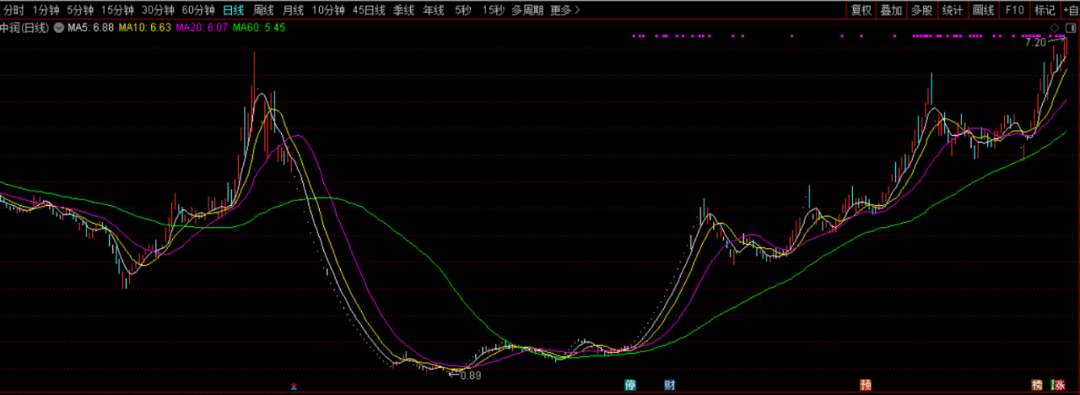Expand the 更多 periods list
Image resolution: width=1080 pixels, height=395 pixels.
[565, 10]
